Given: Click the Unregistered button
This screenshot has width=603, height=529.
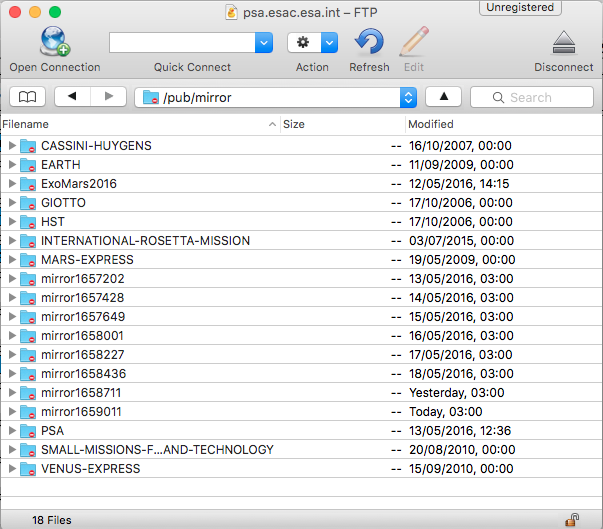Looking at the screenshot, I should coord(520,7).
